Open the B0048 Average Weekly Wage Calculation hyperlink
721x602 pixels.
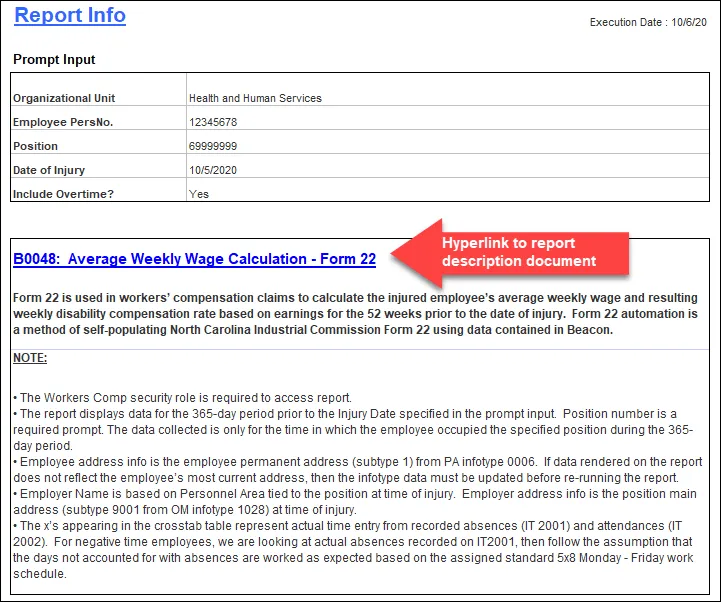pyautogui.click(x=194, y=259)
